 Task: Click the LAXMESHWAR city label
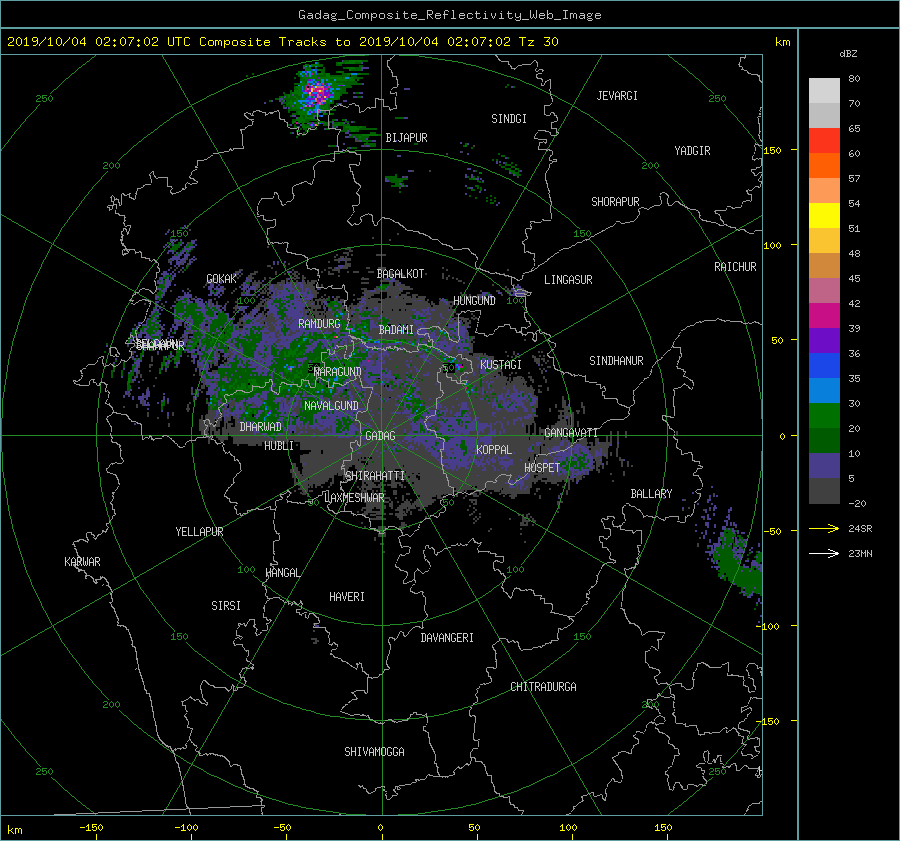point(354,498)
